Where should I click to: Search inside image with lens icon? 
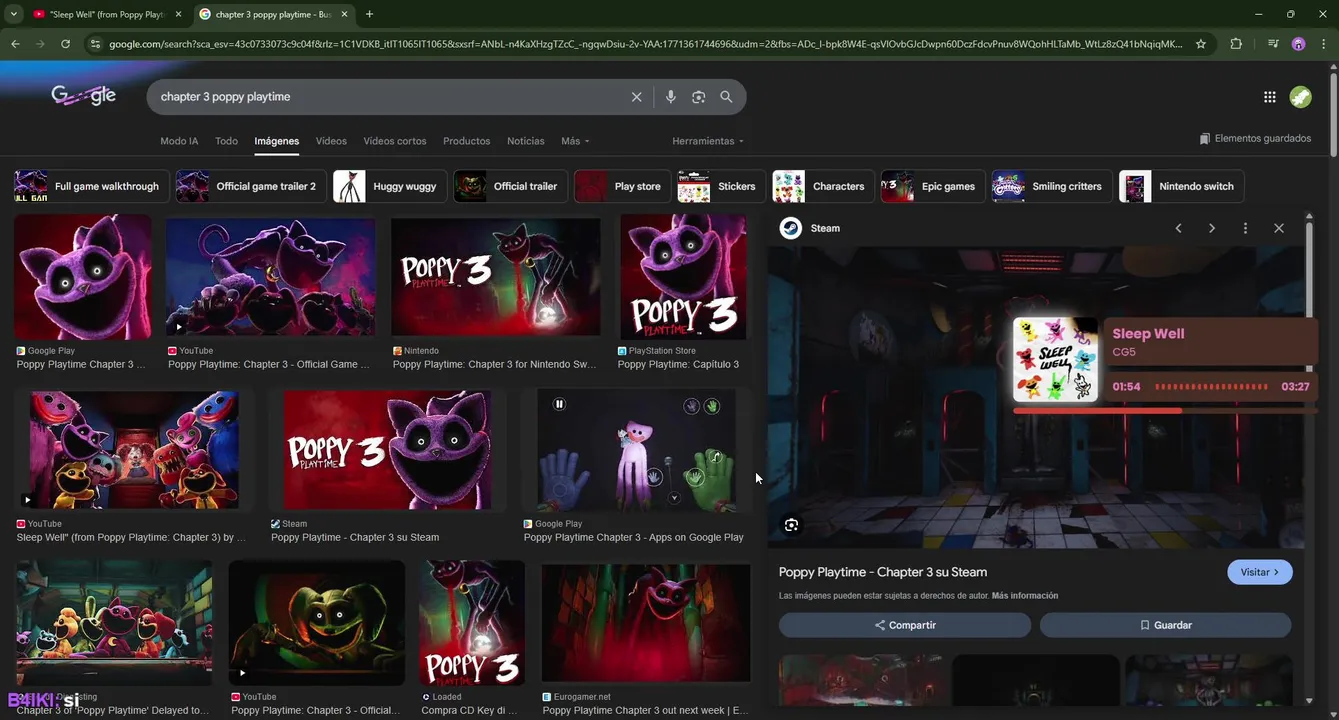tap(792, 525)
